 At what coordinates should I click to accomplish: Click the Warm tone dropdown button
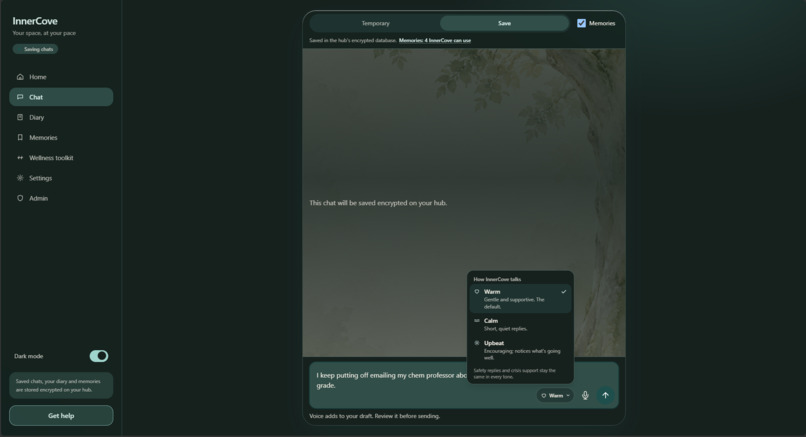point(555,395)
